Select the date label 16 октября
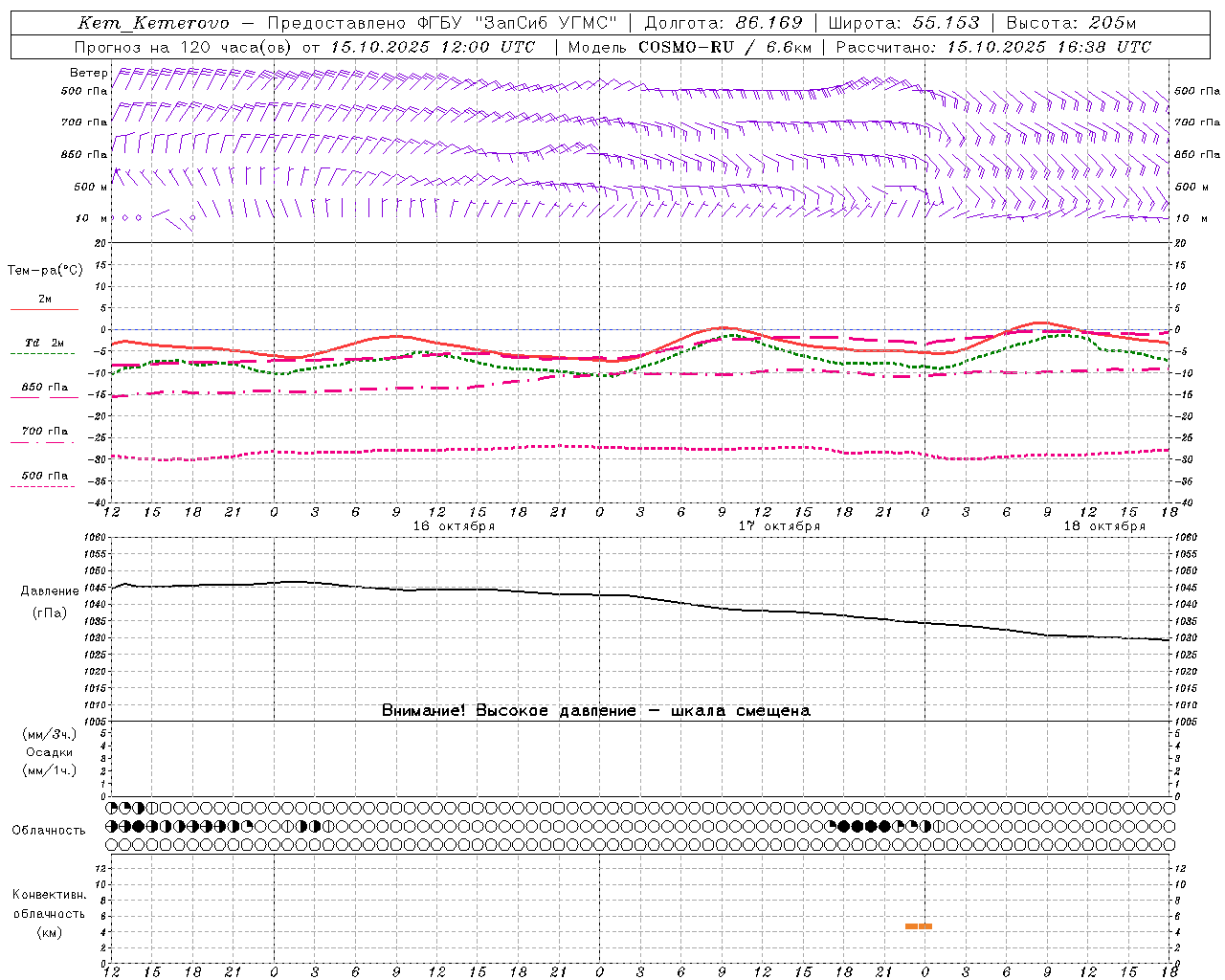1225x980 pixels. click(x=454, y=526)
